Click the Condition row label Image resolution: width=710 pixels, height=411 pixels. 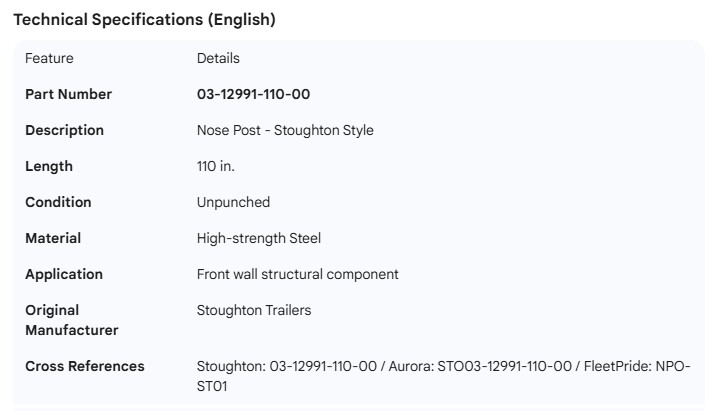(58, 202)
